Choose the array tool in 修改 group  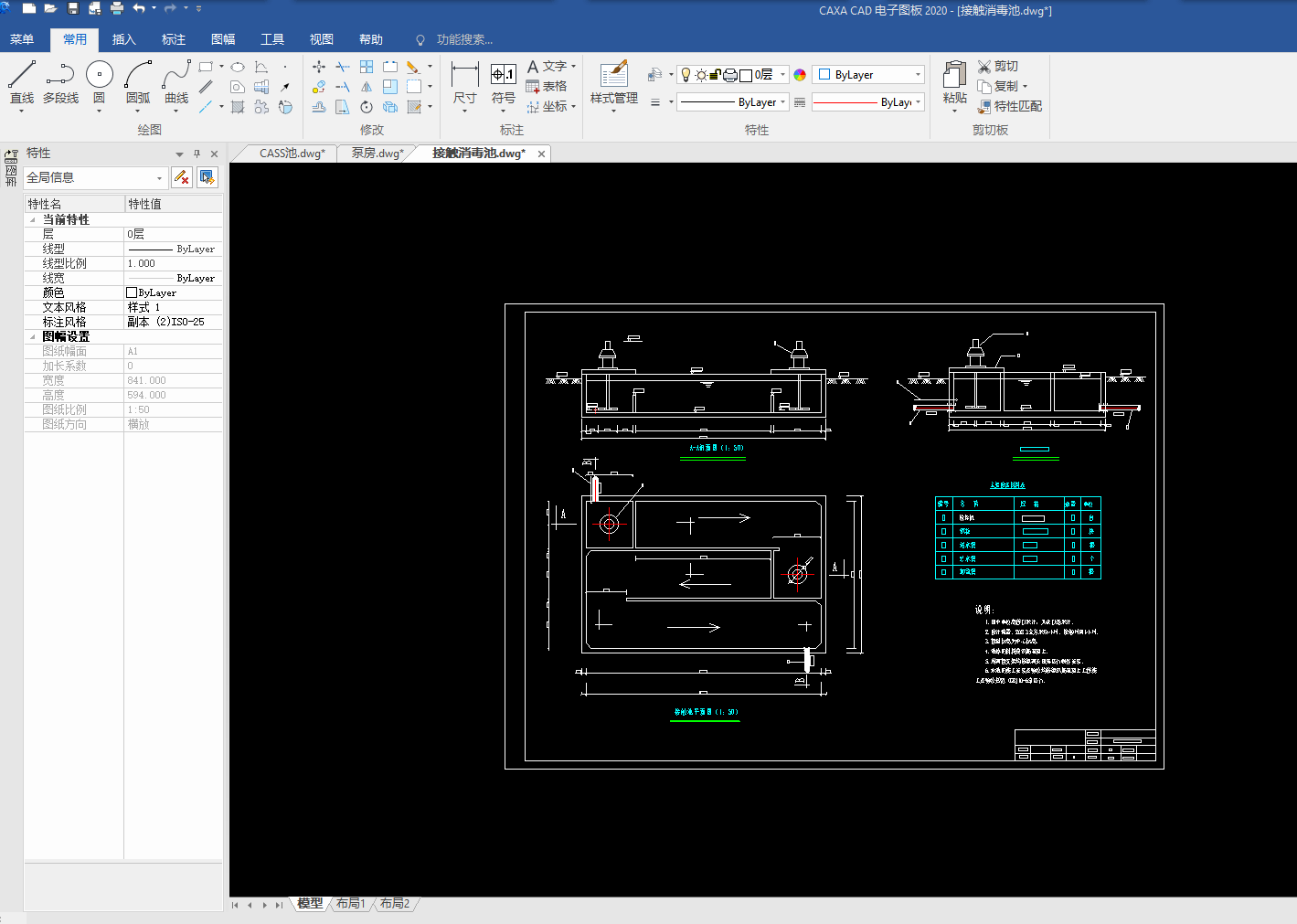tap(367, 67)
